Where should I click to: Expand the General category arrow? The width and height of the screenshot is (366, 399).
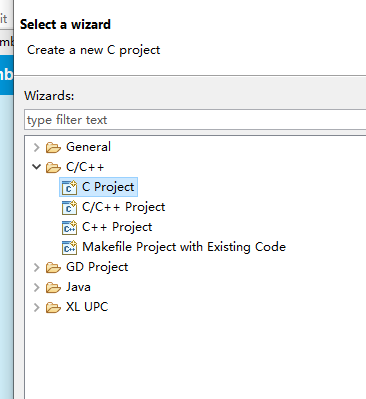point(37,147)
